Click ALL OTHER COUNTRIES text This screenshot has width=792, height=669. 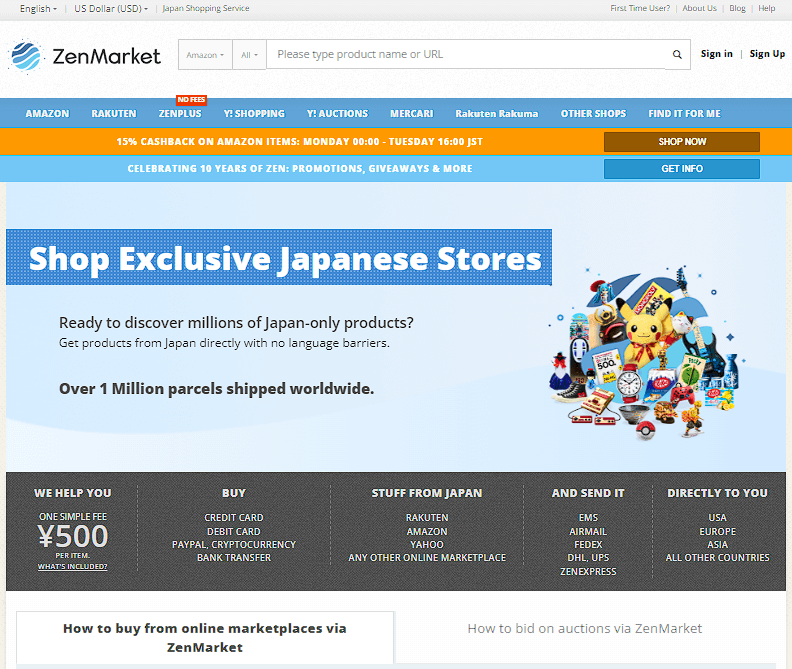pos(717,558)
